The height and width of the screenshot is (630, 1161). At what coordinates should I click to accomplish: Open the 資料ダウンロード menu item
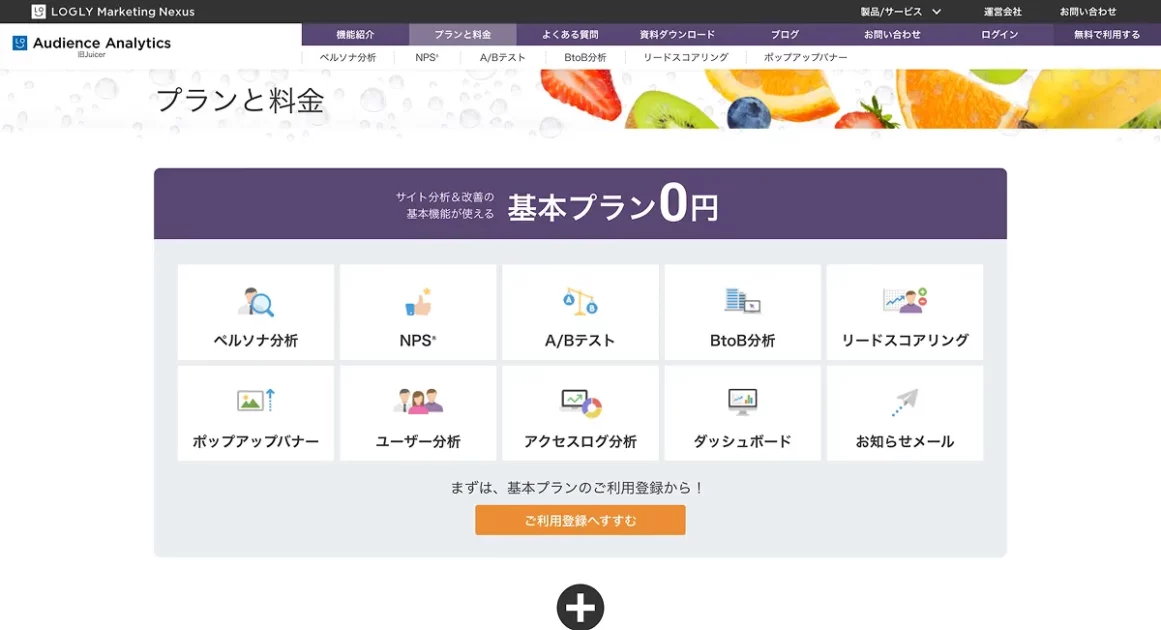(677, 35)
